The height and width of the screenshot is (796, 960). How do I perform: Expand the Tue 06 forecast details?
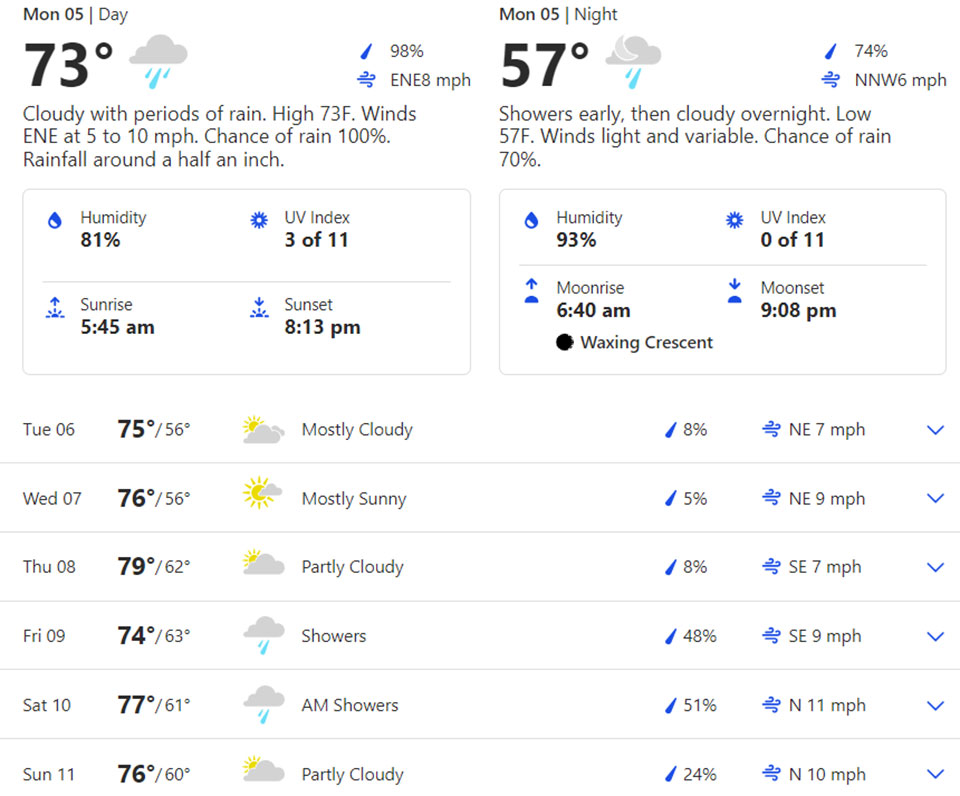[935, 430]
